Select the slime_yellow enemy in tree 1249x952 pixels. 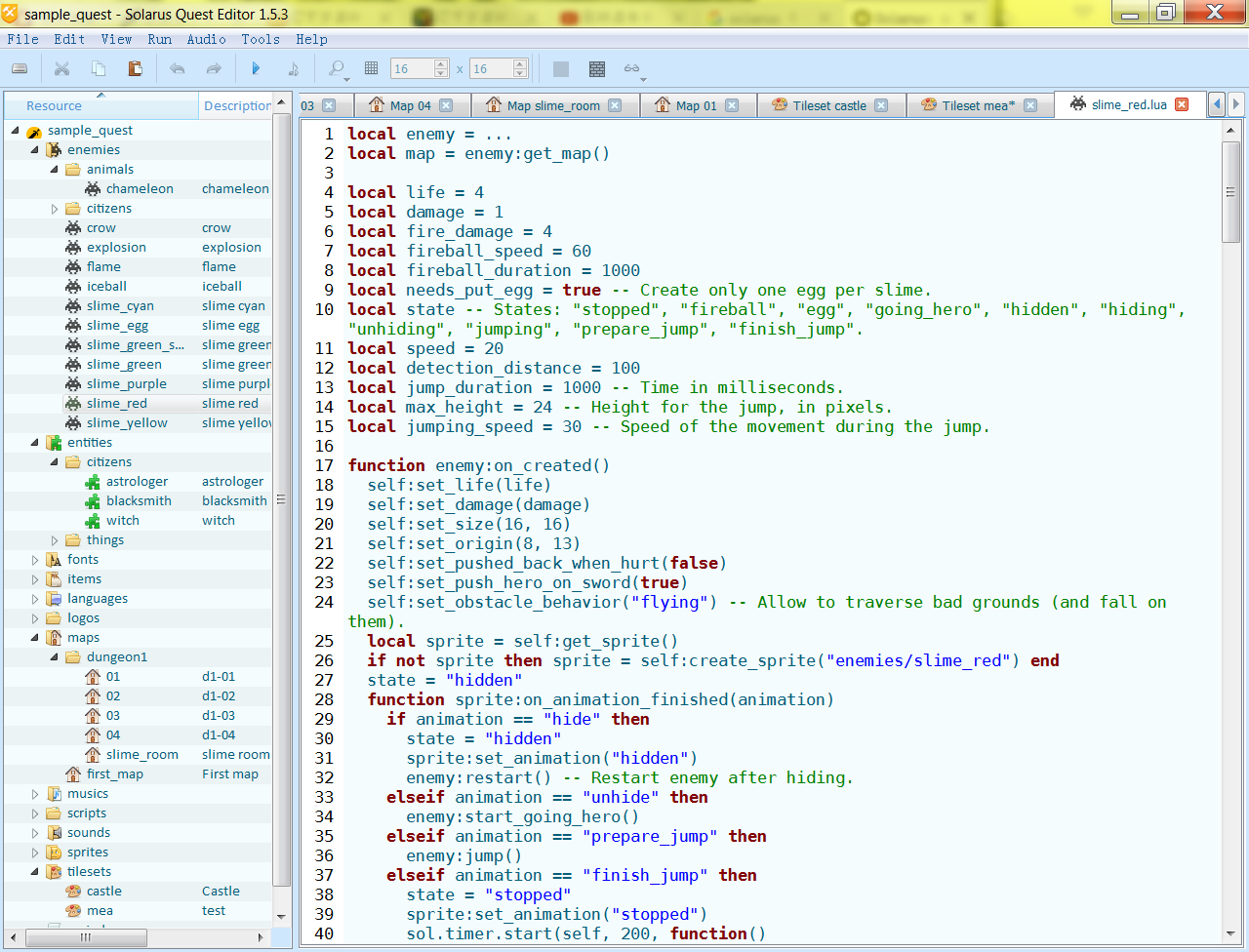click(127, 423)
